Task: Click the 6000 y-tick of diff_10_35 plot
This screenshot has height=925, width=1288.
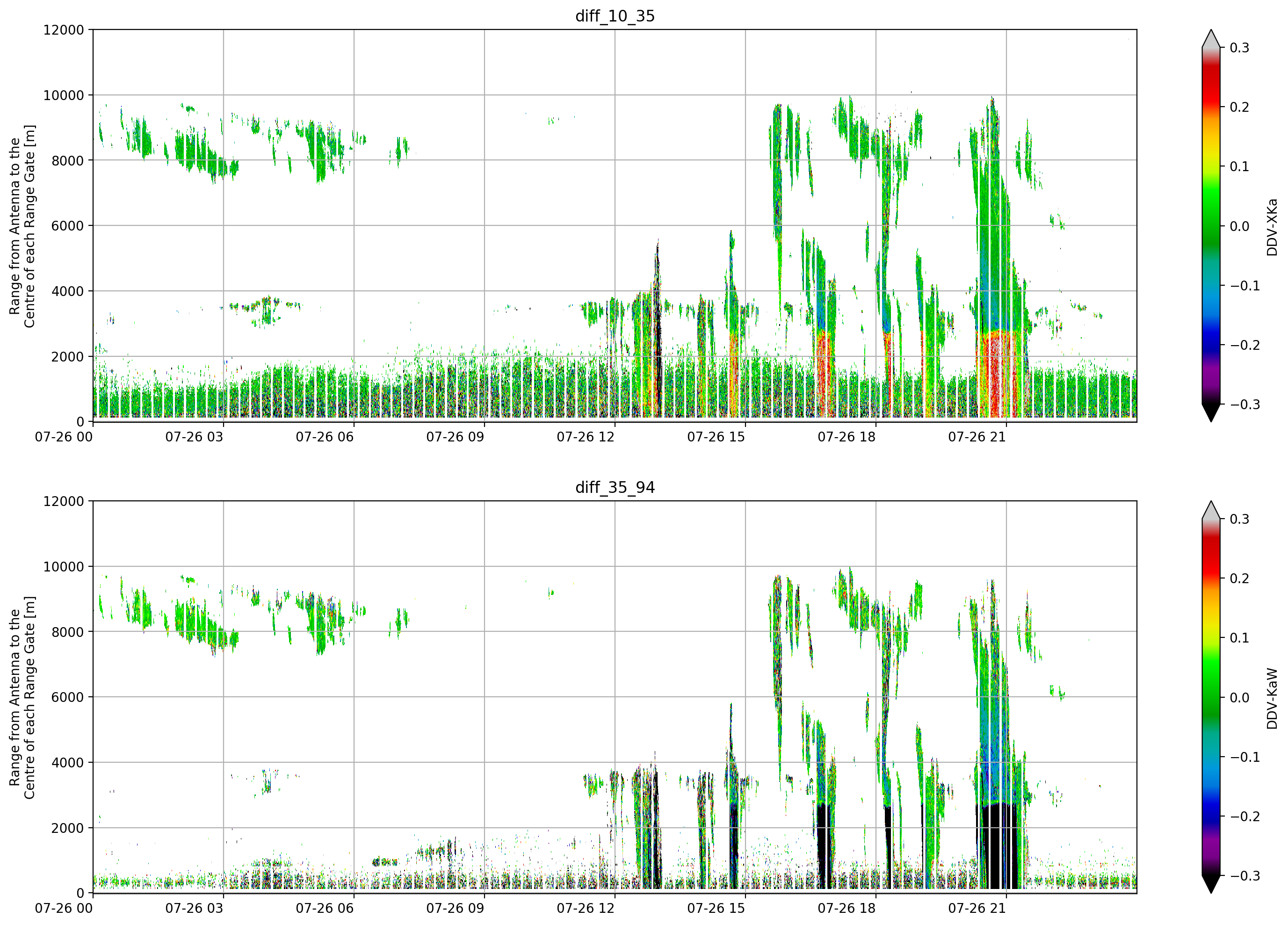Action: (x=67, y=226)
